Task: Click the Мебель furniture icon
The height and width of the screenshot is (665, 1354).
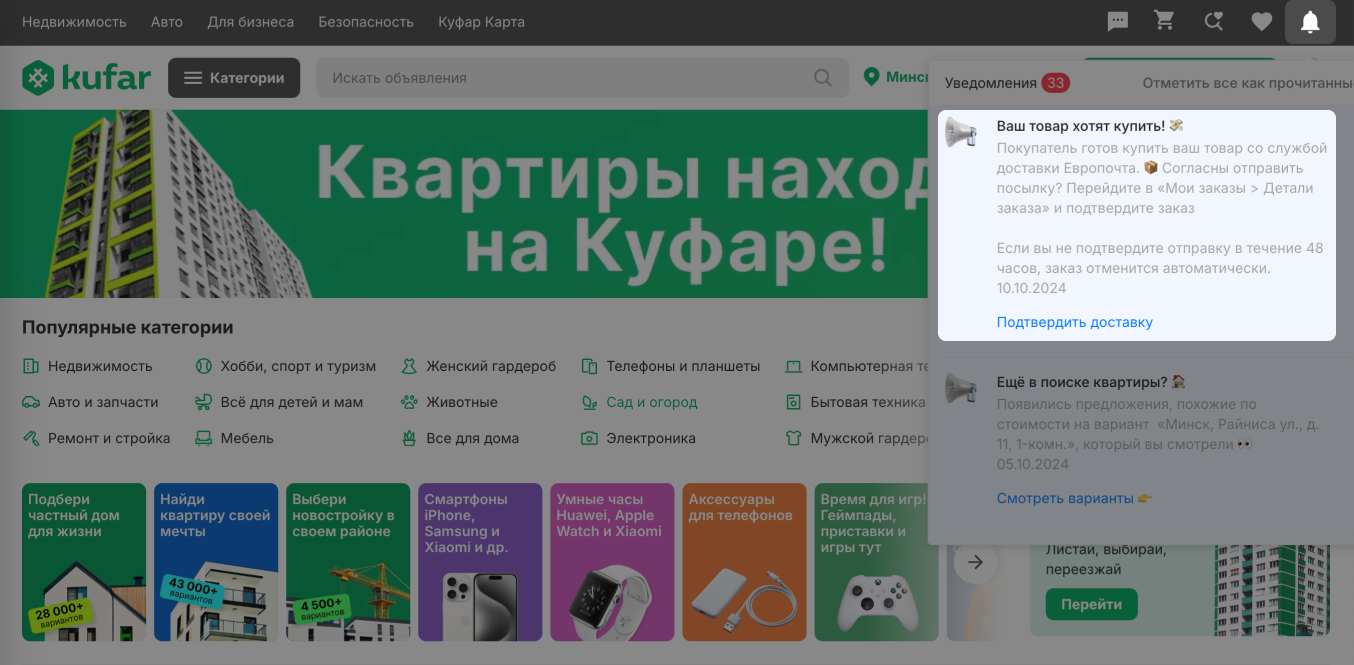Action: [x=204, y=438]
